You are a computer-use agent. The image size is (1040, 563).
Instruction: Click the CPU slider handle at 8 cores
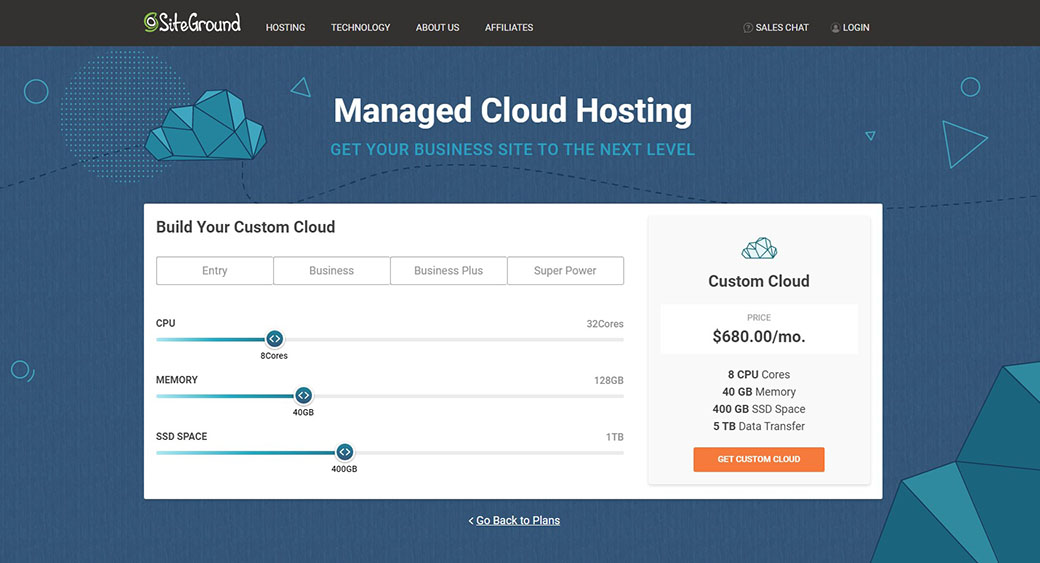tap(274, 339)
